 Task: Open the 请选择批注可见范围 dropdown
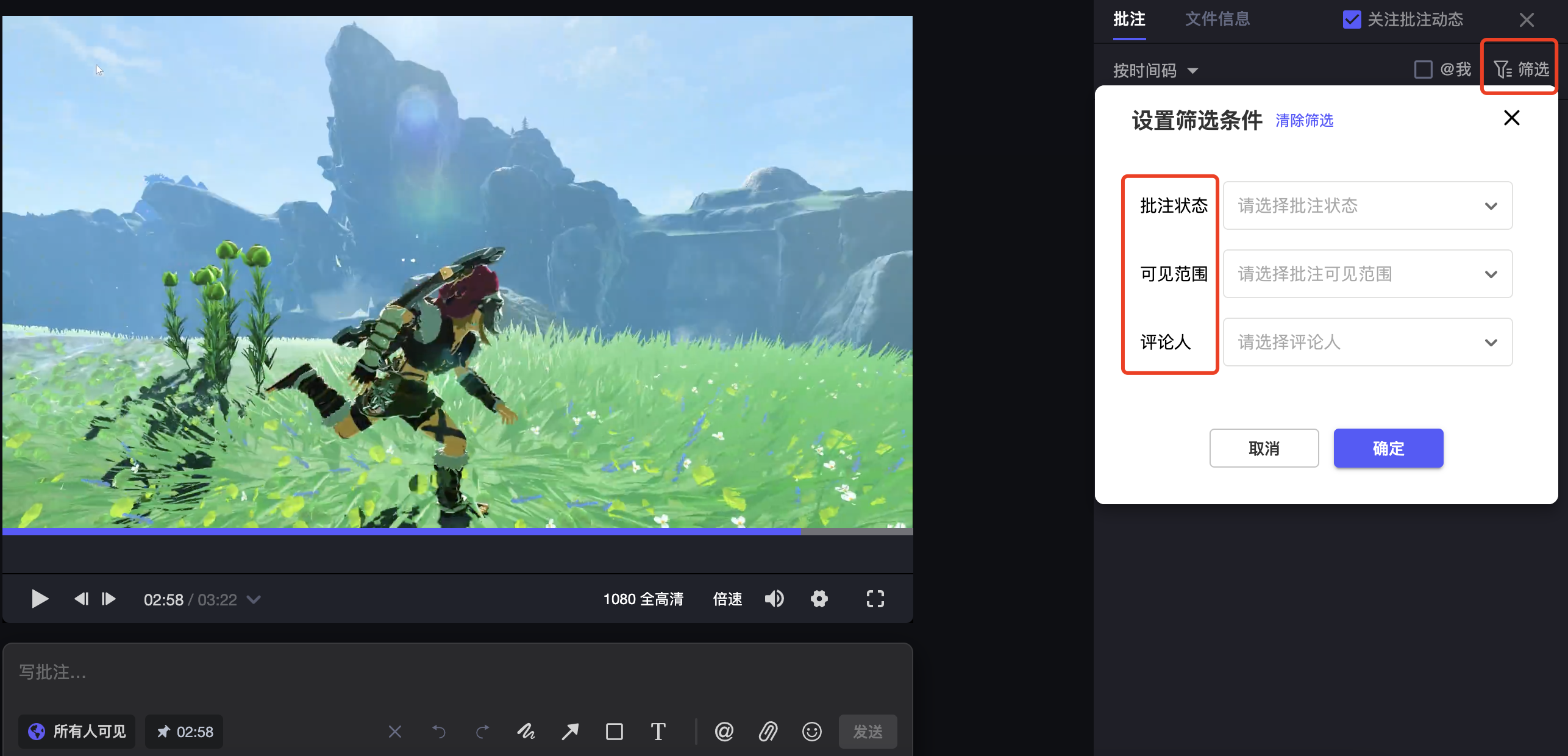[x=1367, y=274]
